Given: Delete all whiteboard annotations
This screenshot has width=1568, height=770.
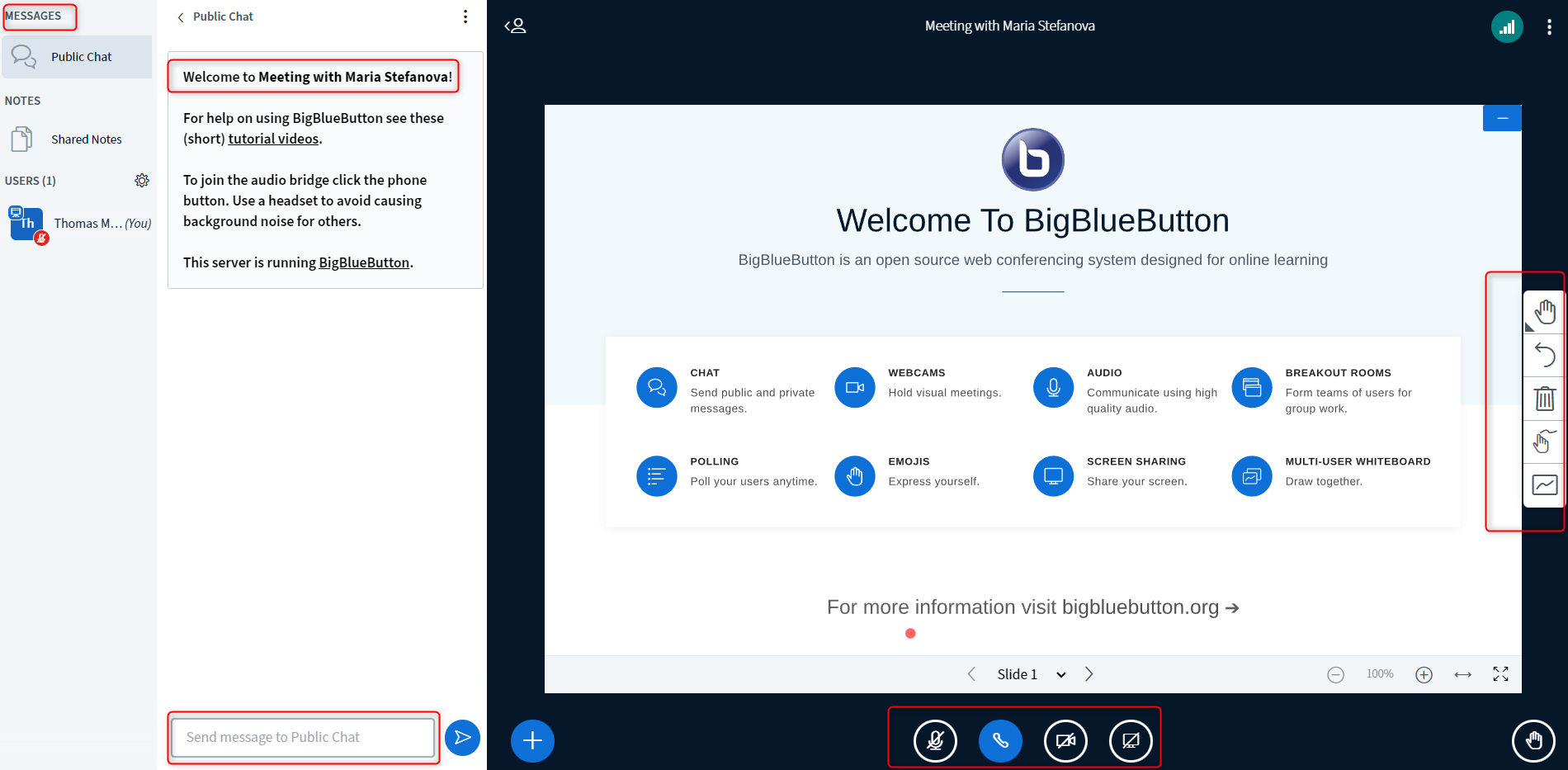Looking at the screenshot, I should pos(1544,399).
